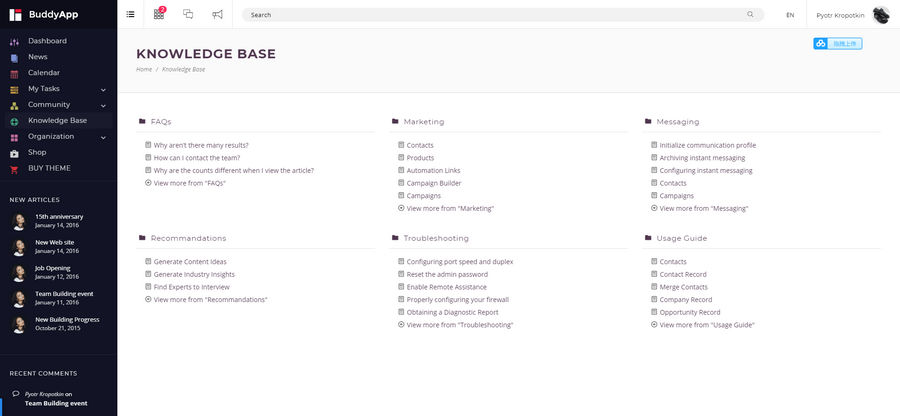This screenshot has width=900, height=416.
Task: Select Knowledge Base in the sidebar
Action: [x=57, y=120]
